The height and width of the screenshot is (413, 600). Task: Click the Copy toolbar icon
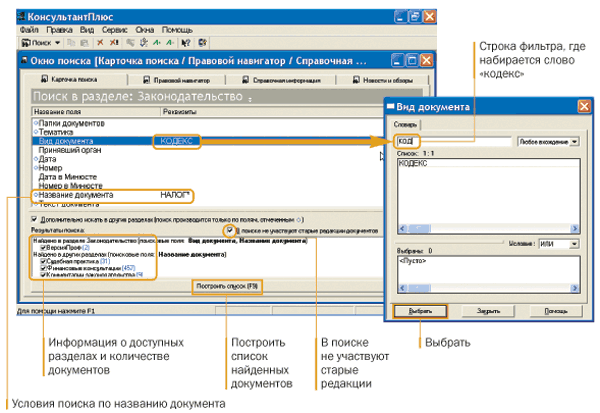[71, 42]
